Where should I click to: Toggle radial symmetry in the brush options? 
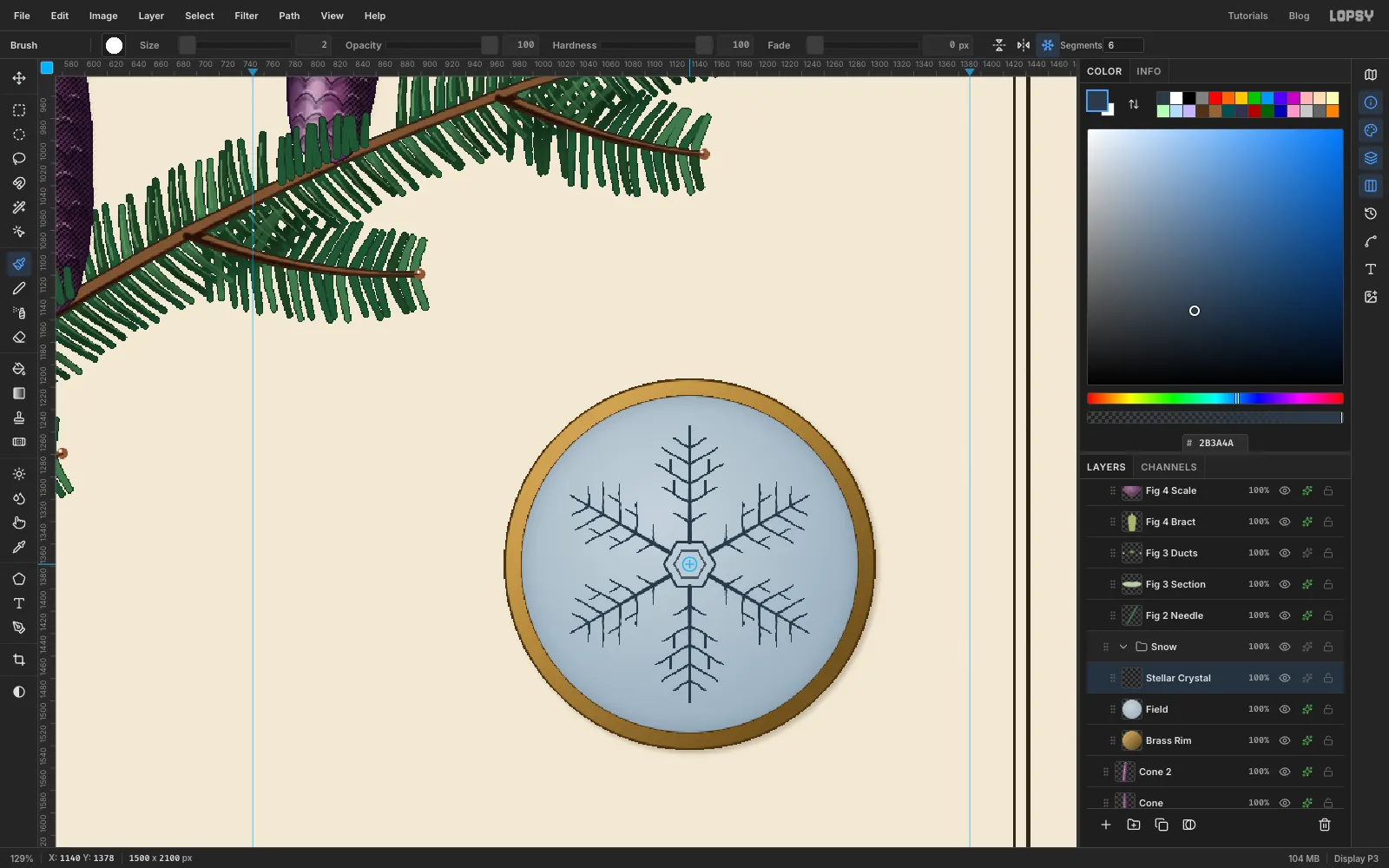tap(1048, 45)
